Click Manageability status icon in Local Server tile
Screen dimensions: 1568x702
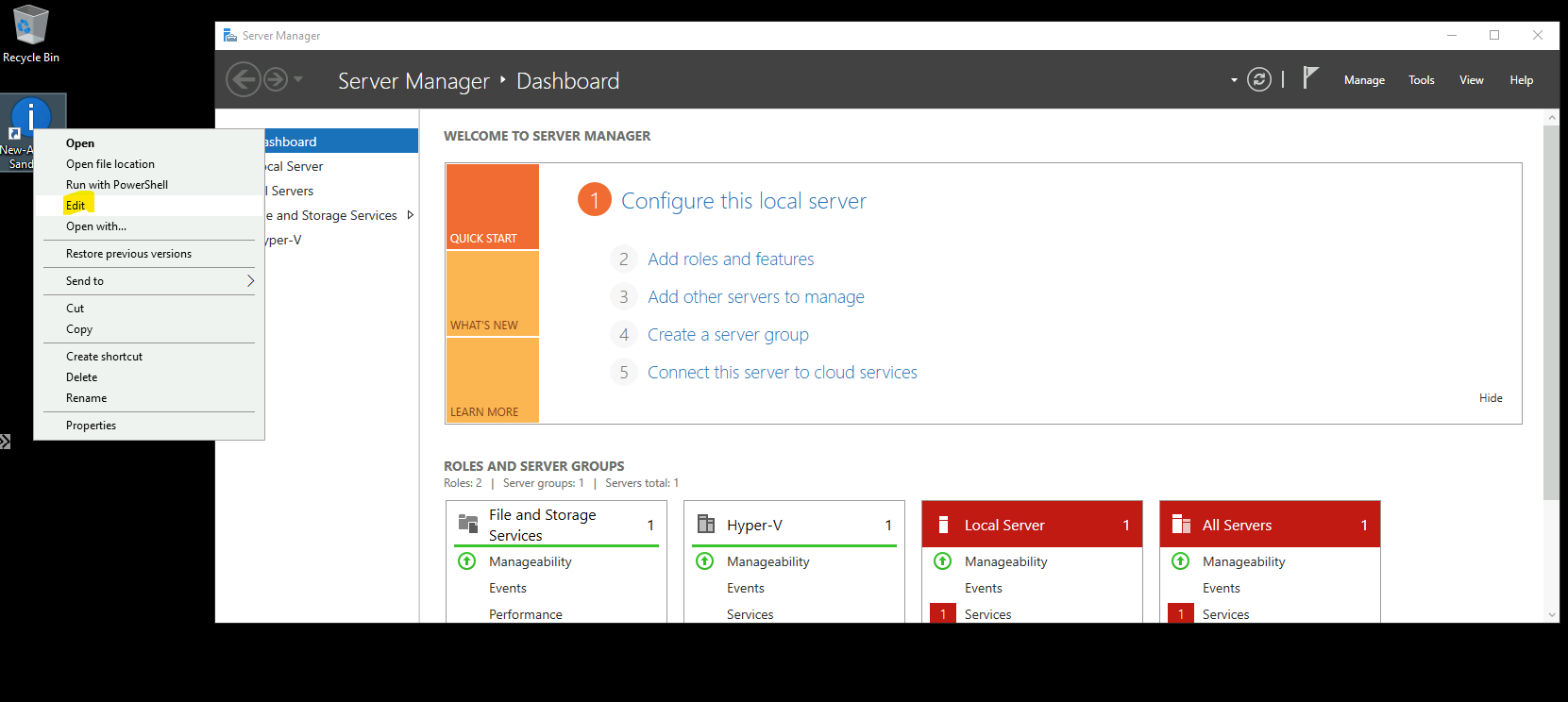(x=943, y=561)
